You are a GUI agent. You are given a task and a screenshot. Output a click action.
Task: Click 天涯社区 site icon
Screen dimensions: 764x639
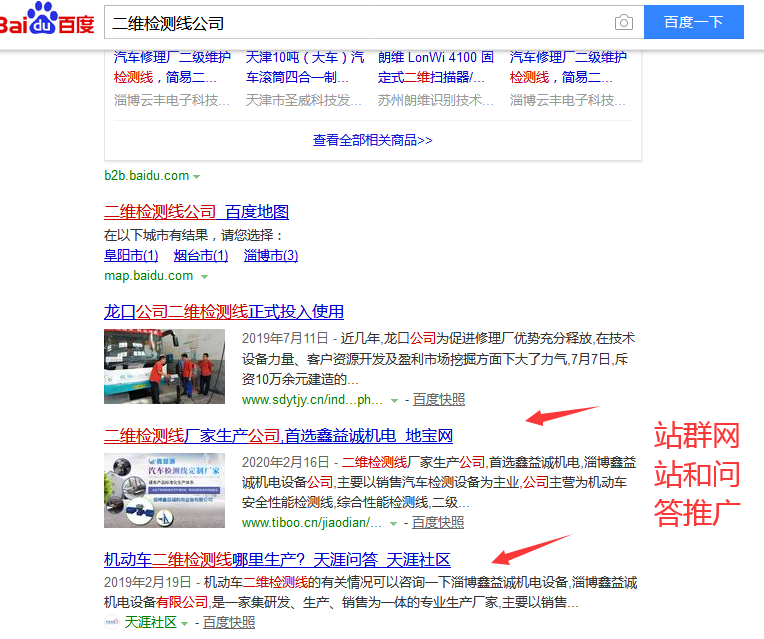[x=112, y=622]
